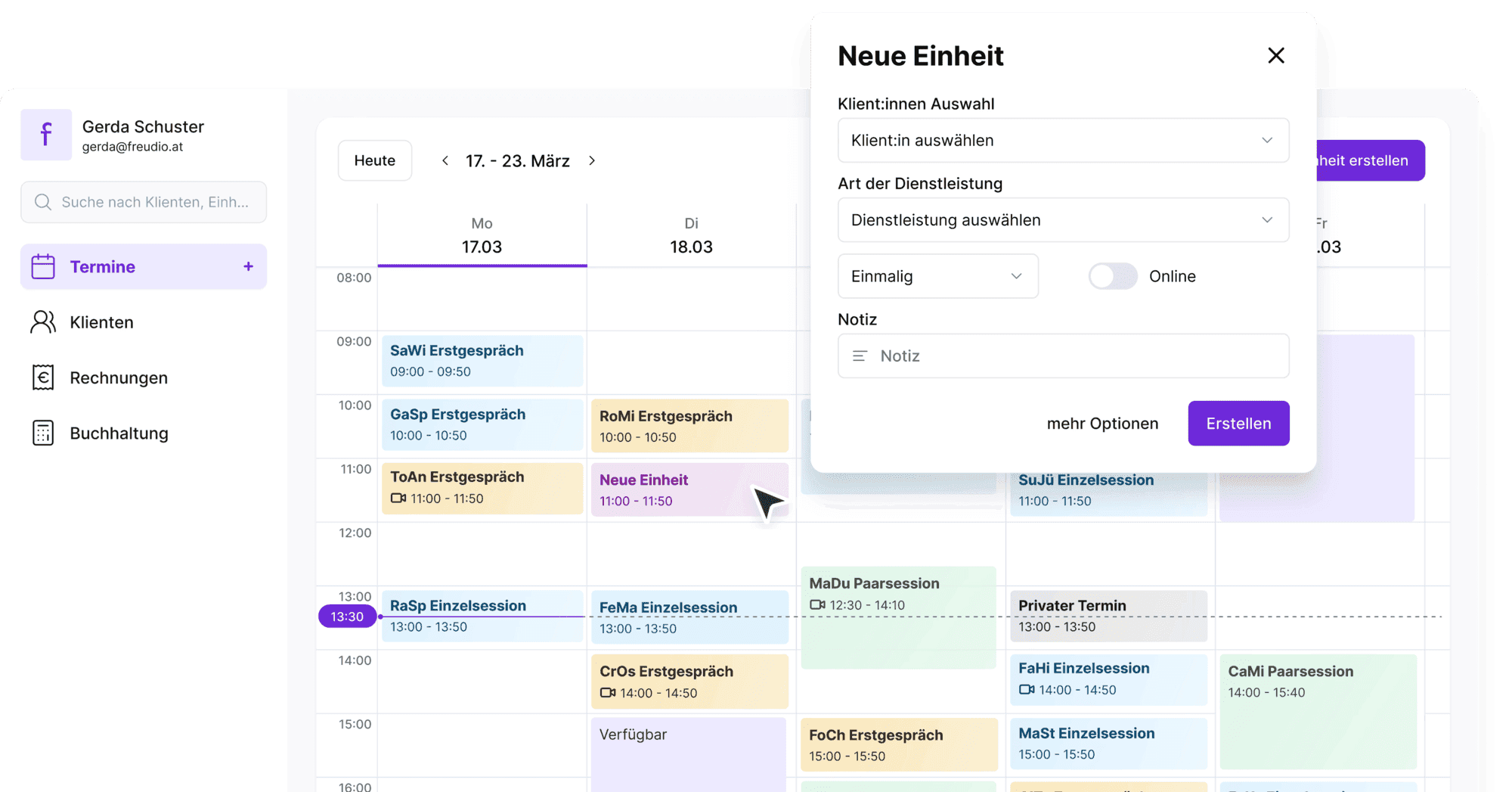Click the video camera icon on ToAn Erstgespräch
Screen dimensions: 1512x792
coord(398,498)
